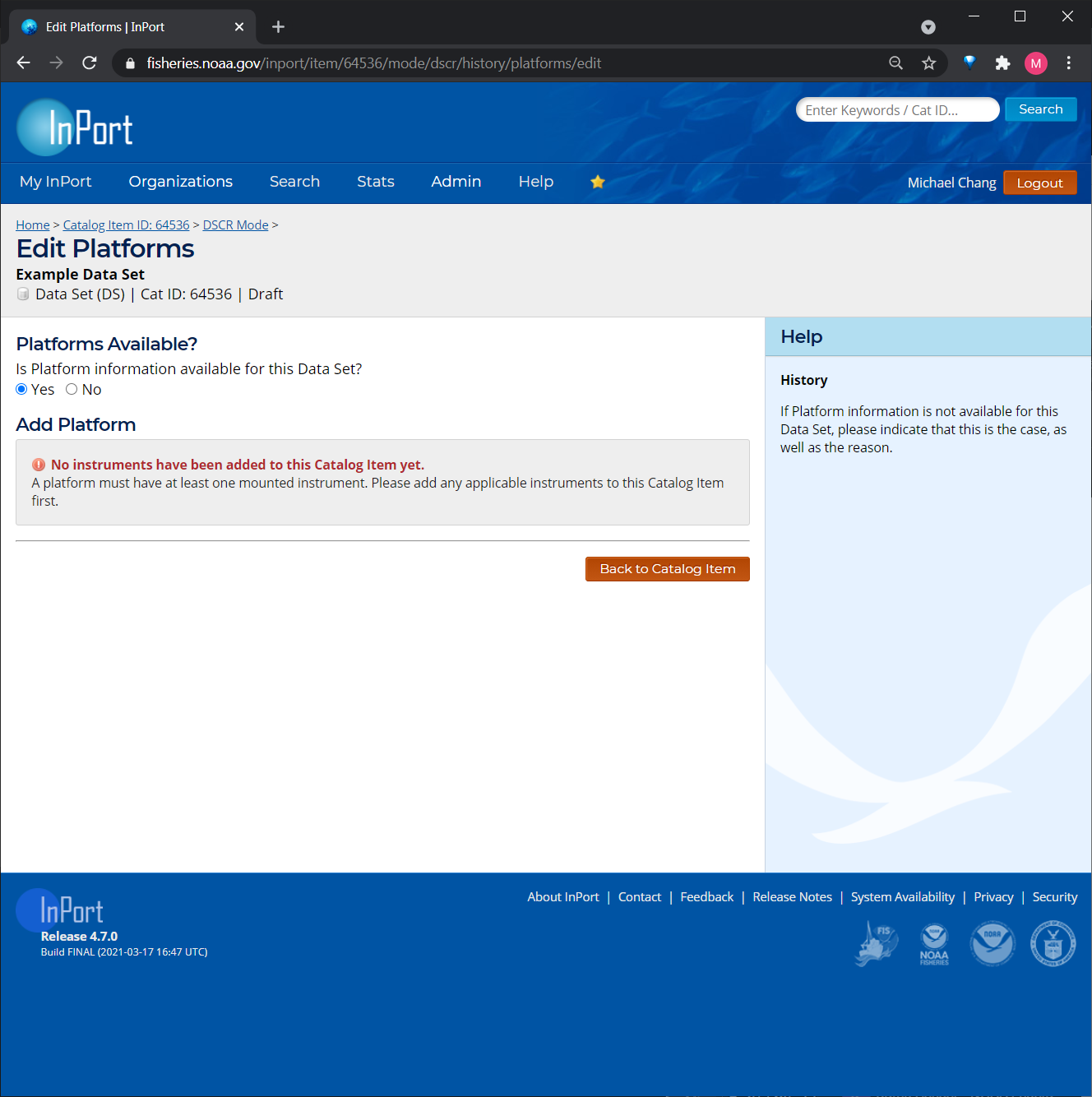Click the browser address bar URL
Screen dimensions: 1092x1097
pyautogui.click(x=374, y=63)
